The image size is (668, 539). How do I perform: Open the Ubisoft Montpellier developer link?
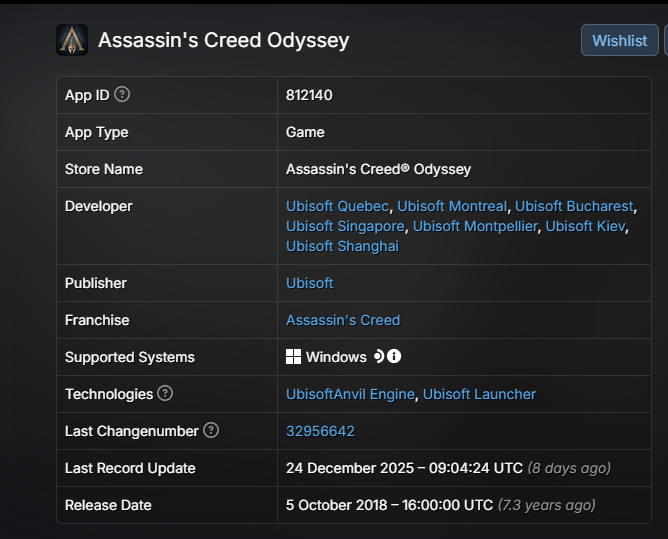(475, 226)
